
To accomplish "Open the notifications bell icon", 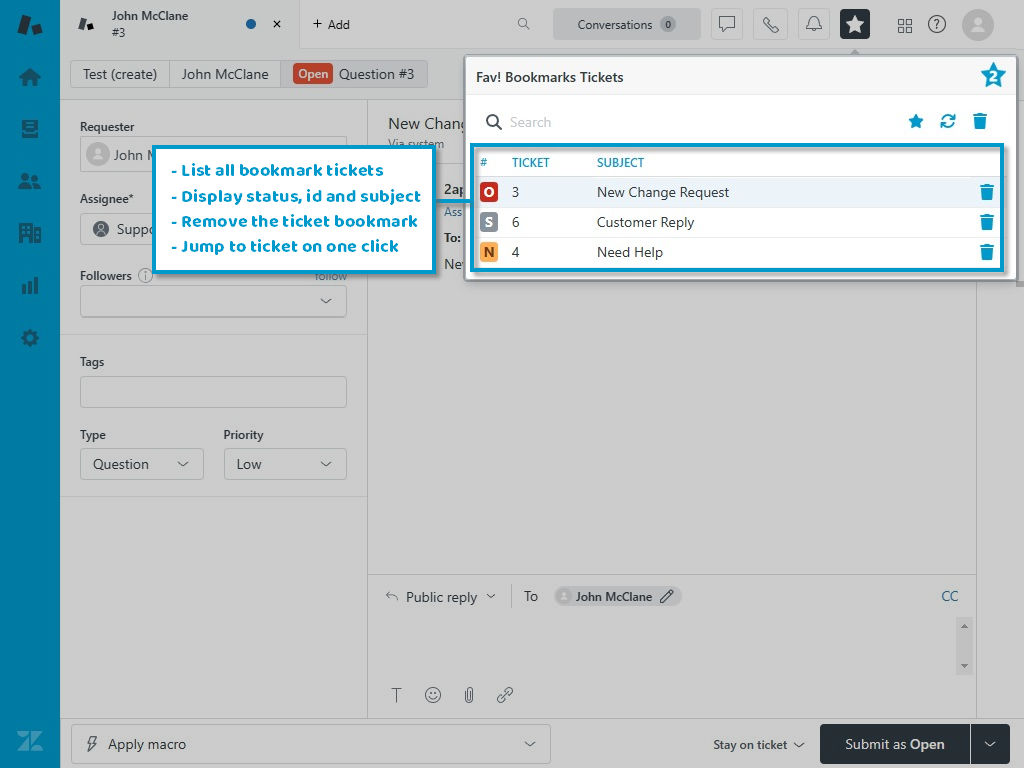I will click(814, 25).
